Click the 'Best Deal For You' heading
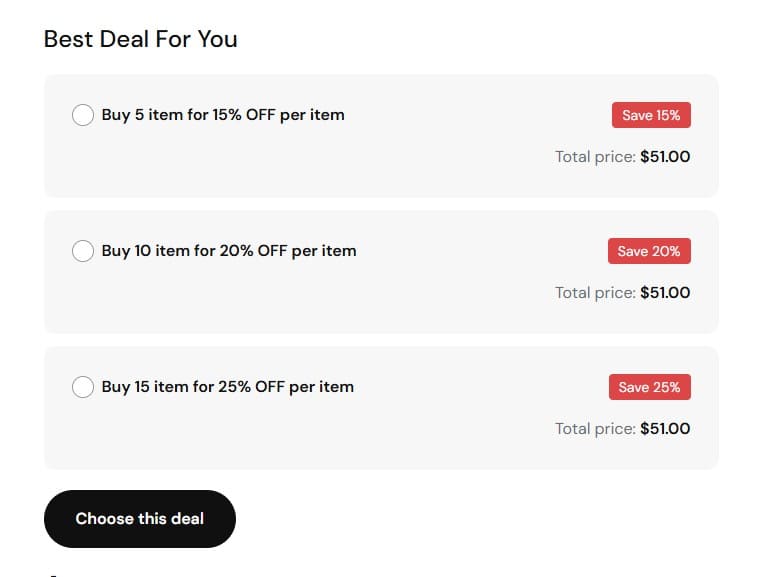Screen dimensions: 774x577 click(141, 40)
